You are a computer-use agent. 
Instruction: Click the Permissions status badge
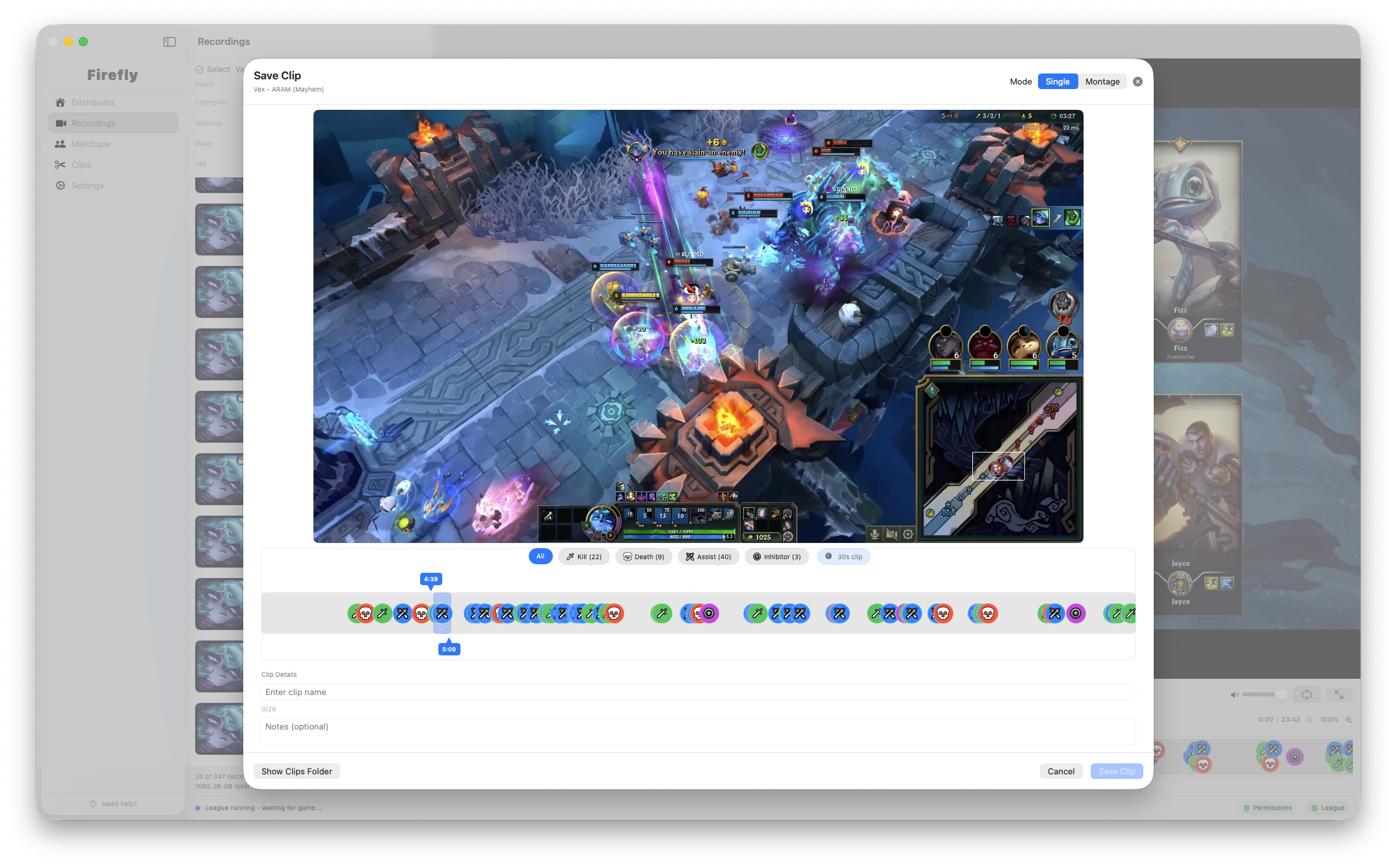(1268, 808)
